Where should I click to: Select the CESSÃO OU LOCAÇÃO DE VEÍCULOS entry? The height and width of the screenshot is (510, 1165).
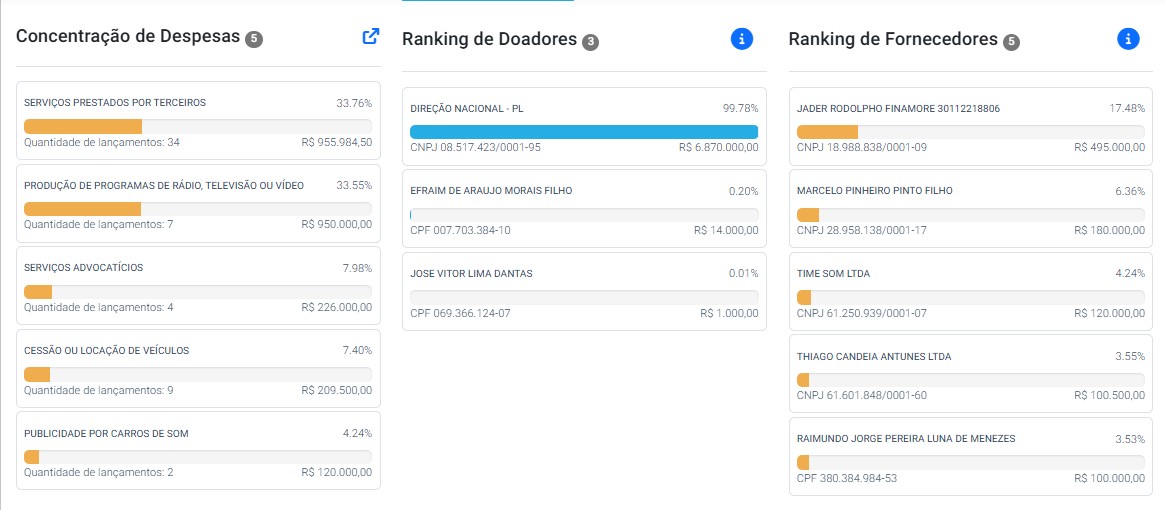(198, 368)
